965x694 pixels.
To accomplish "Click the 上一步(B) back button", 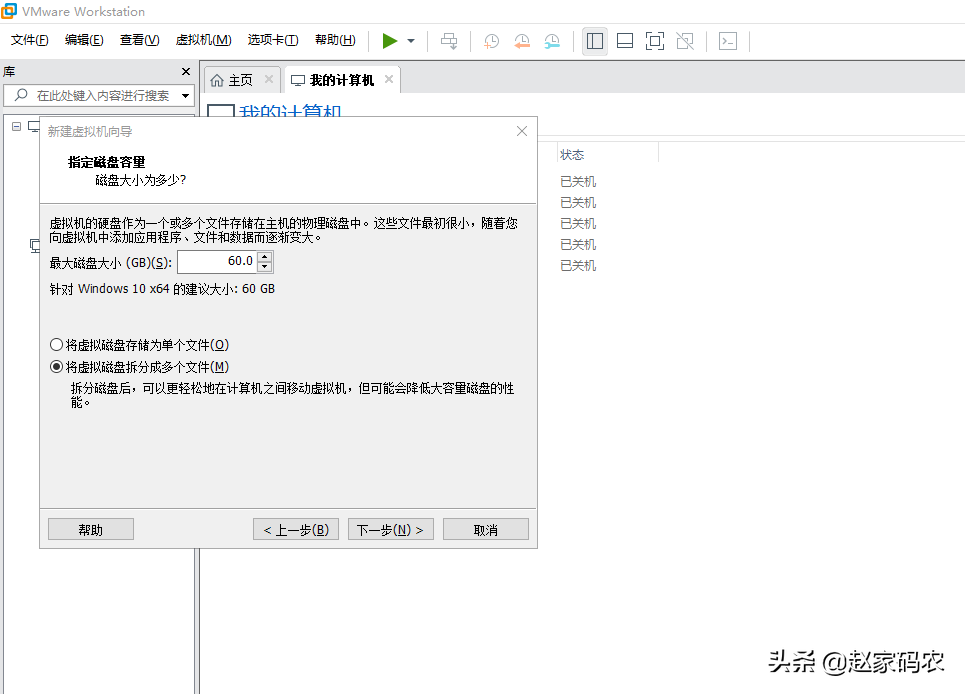I will click(296, 529).
